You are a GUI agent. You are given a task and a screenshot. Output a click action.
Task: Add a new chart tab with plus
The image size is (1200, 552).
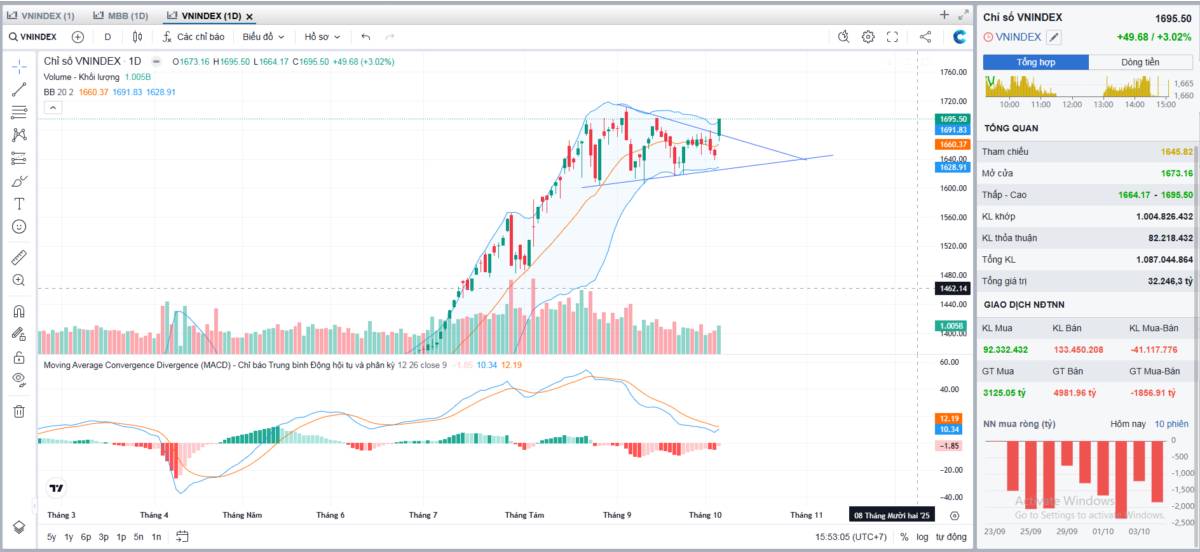click(x=944, y=15)
